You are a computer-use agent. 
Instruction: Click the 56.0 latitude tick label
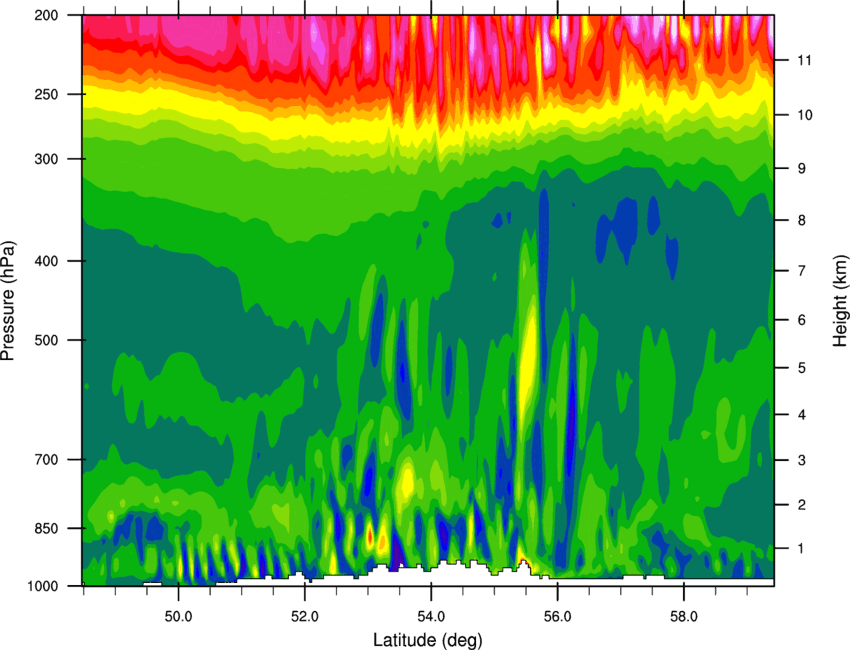coord(557,617)
